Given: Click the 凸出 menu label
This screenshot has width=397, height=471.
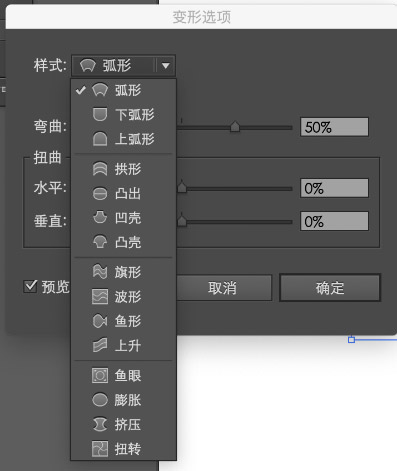Looking at the screenshot, I should tap(128, 194).
